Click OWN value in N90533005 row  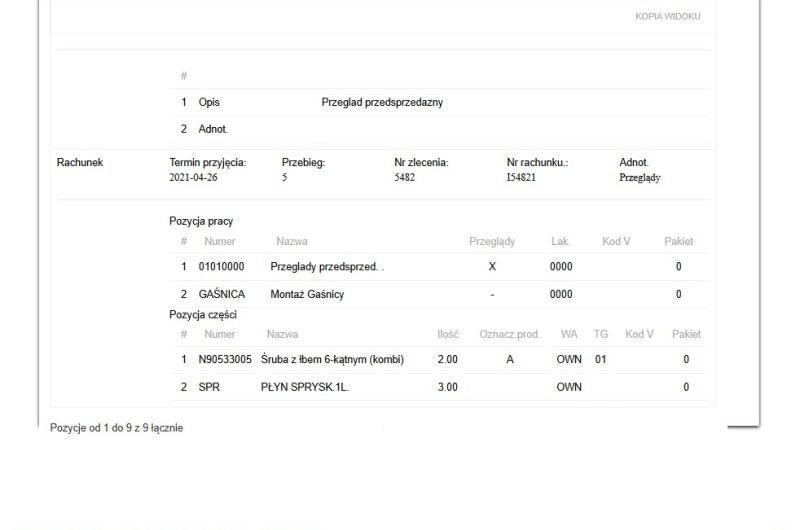coord(569,360)
